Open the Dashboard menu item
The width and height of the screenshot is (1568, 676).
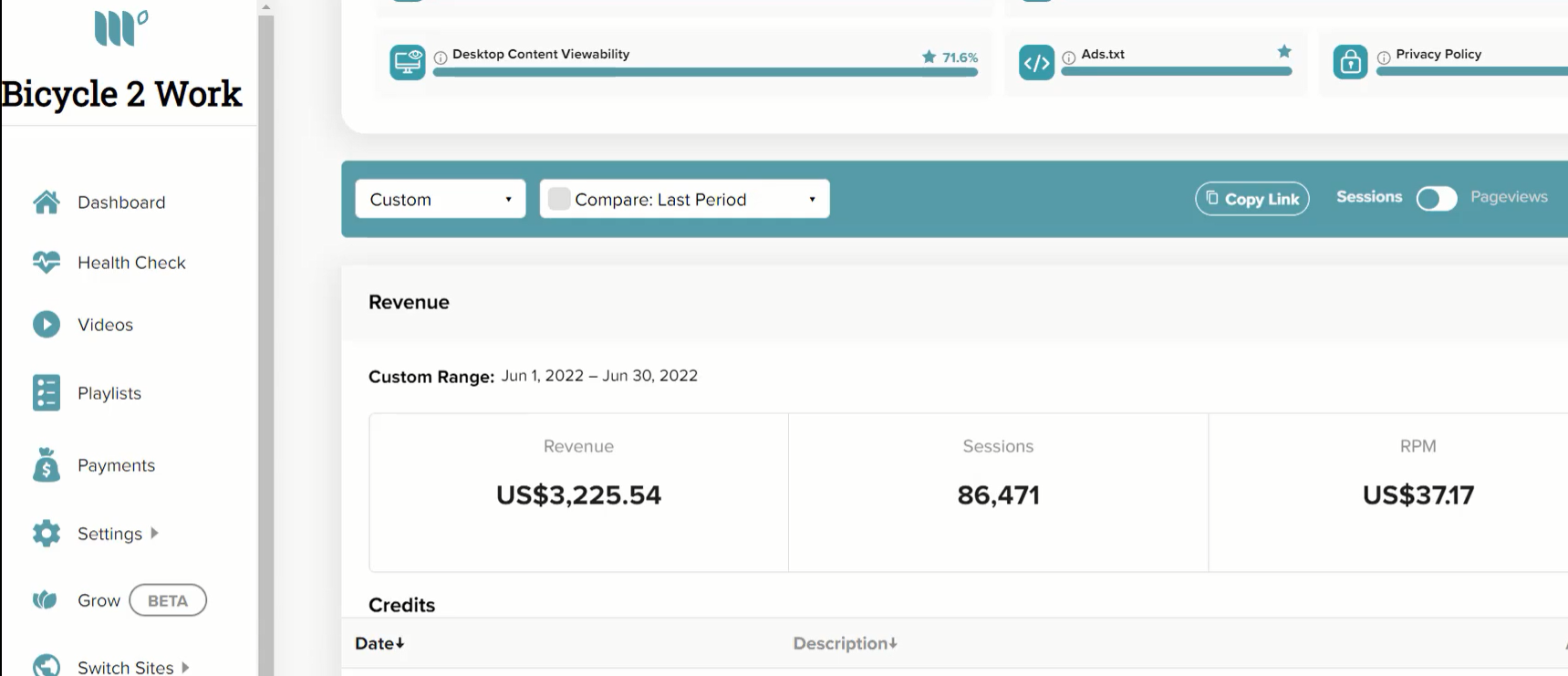[x=121, y=203]
